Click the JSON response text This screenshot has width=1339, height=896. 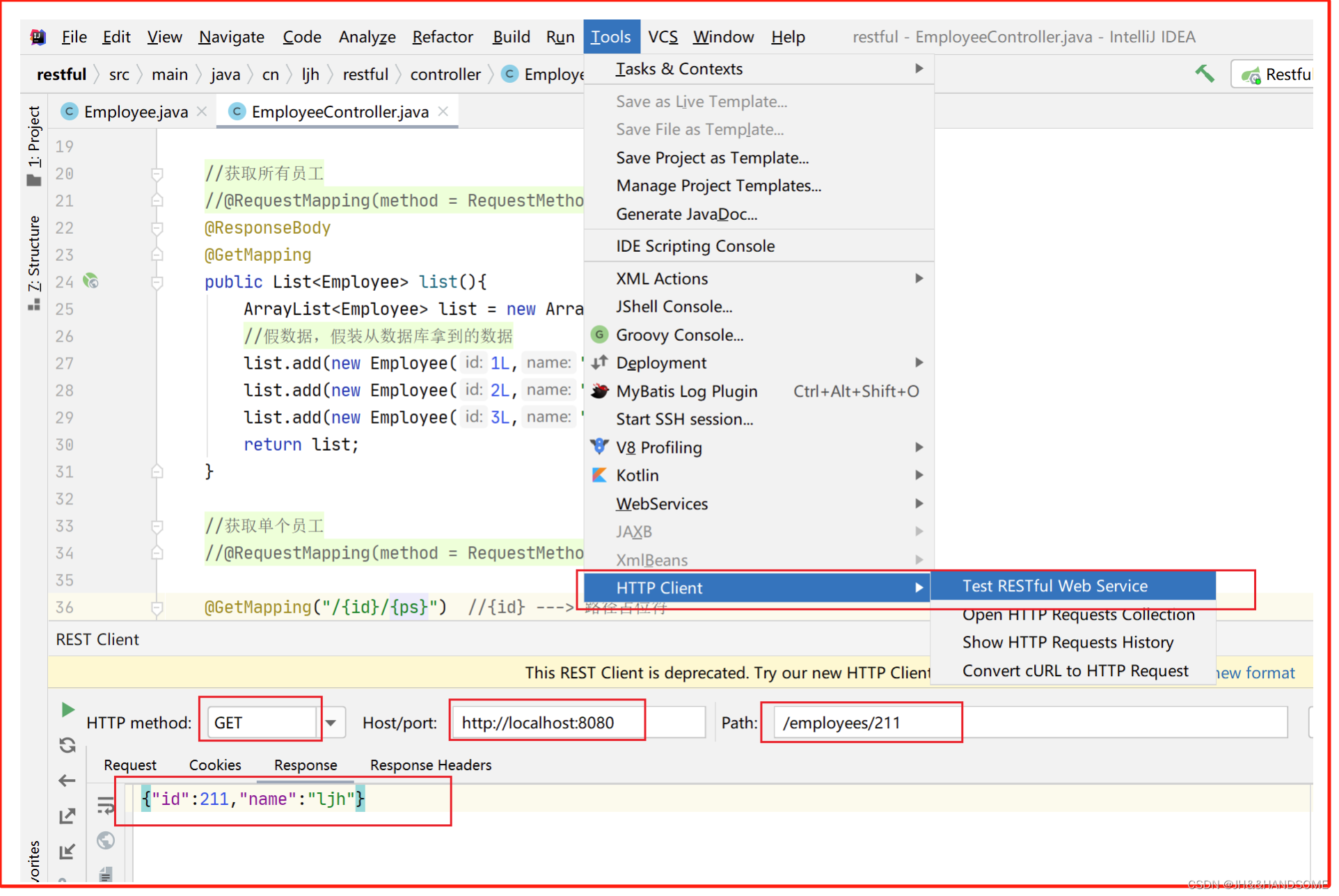coord(253,799)
